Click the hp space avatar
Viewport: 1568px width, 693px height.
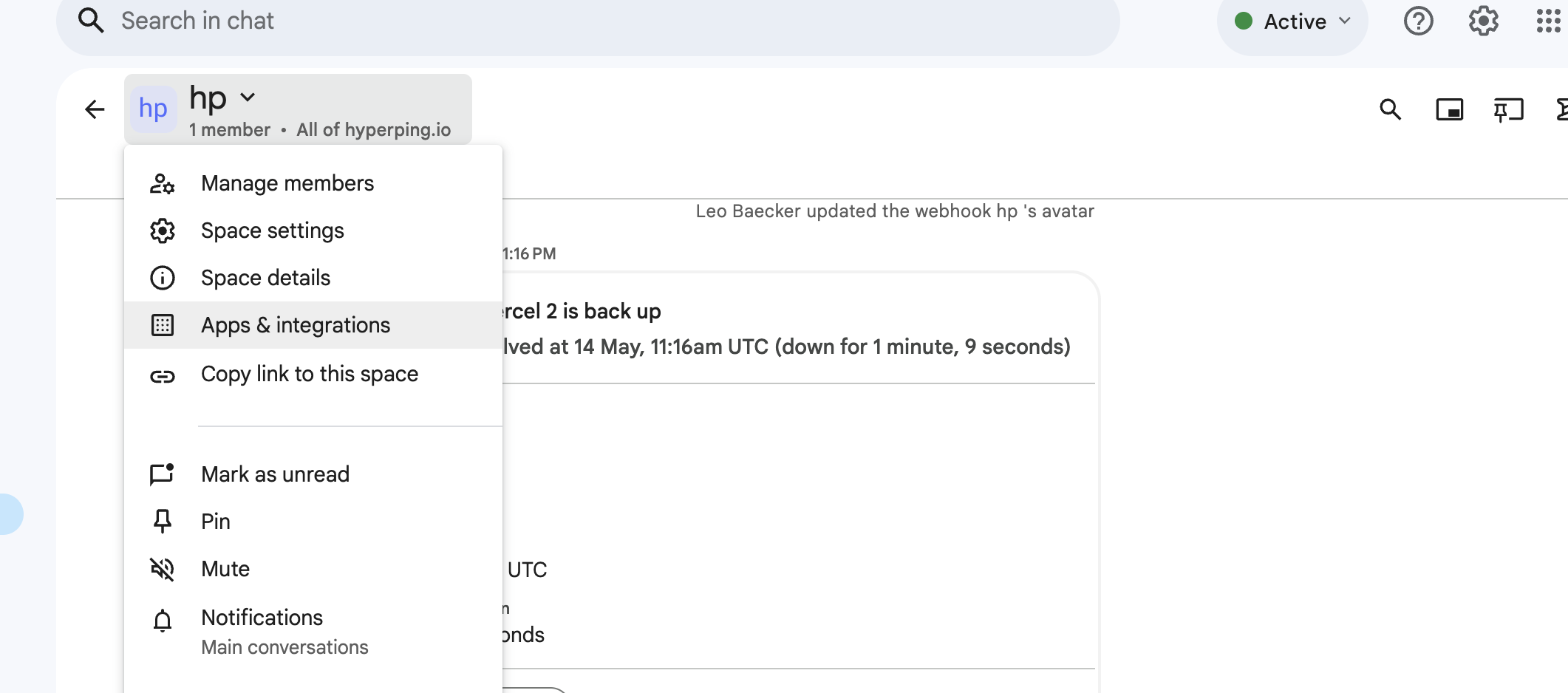[153, 109]
